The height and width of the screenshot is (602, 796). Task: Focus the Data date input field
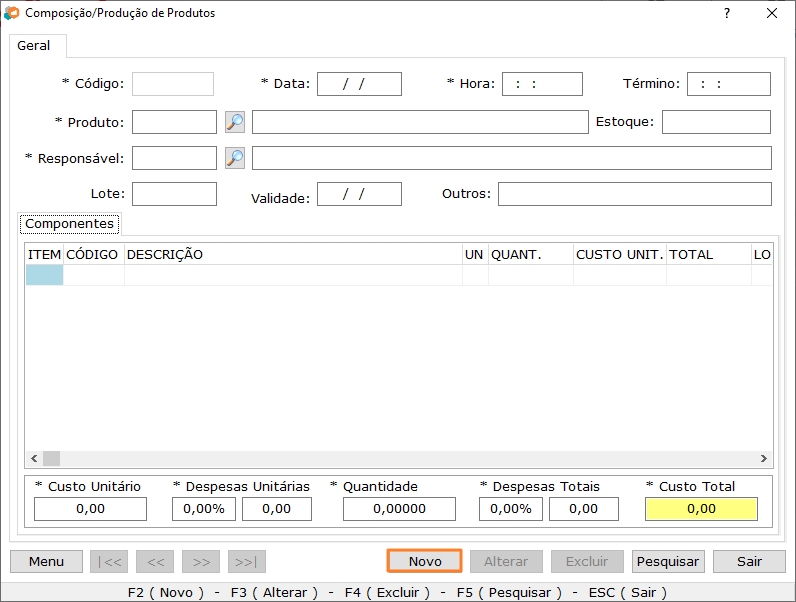pos(359,84)
